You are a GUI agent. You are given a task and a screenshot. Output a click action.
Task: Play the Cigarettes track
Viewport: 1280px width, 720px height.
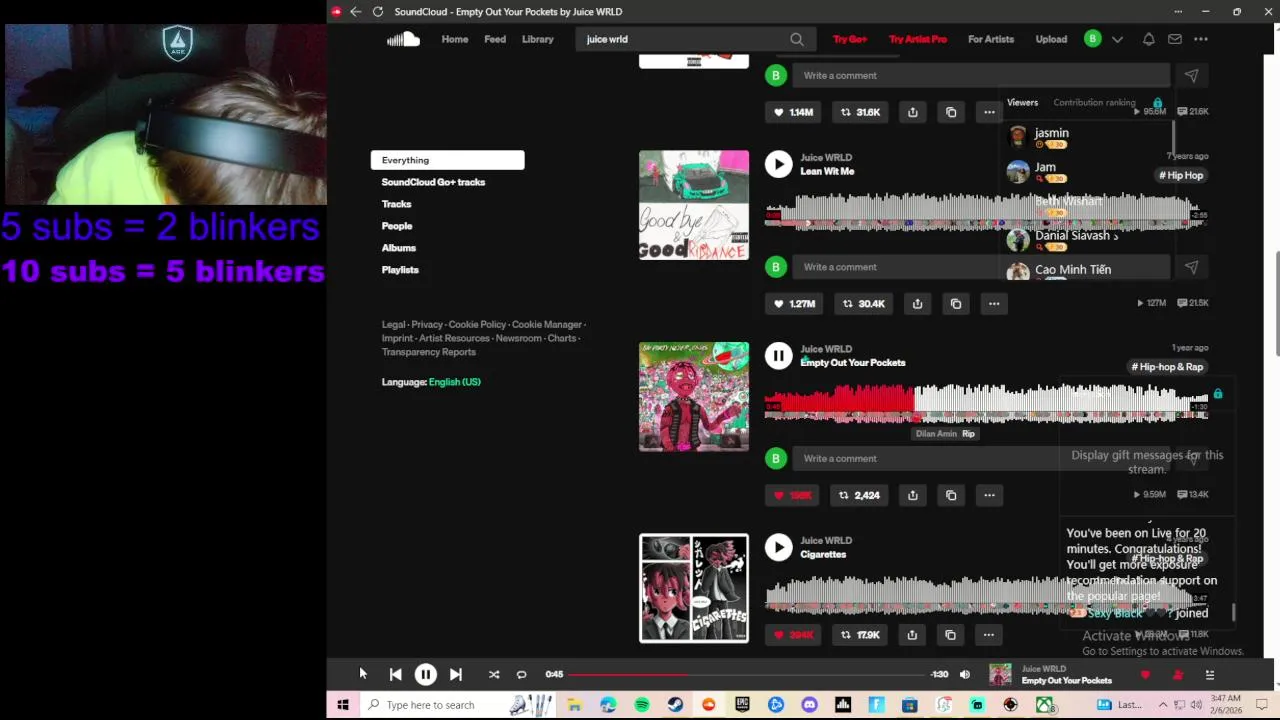click(x=778, y=547)
